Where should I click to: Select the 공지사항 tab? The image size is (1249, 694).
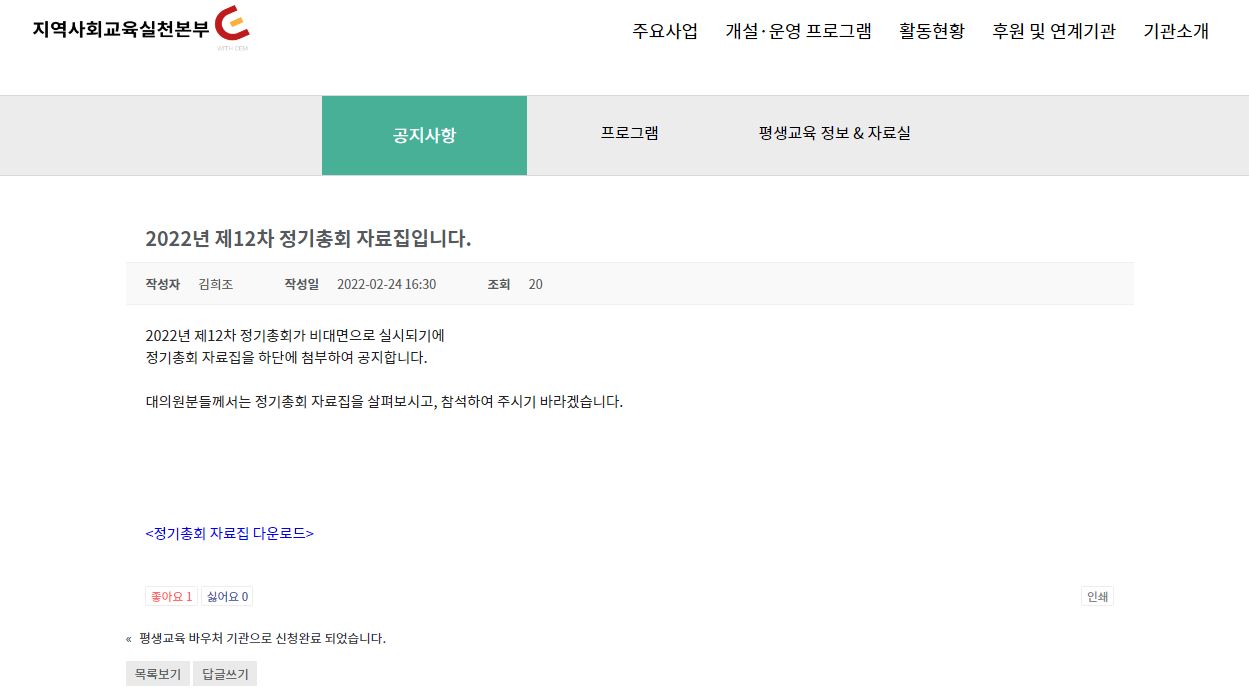pos(424,135)
